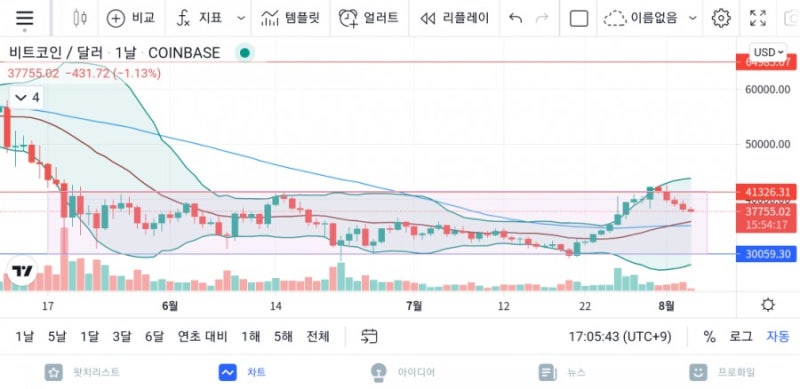This screenshot has height=389, width=800.
Task: Open chart settings gear
Action: point(720,18)
